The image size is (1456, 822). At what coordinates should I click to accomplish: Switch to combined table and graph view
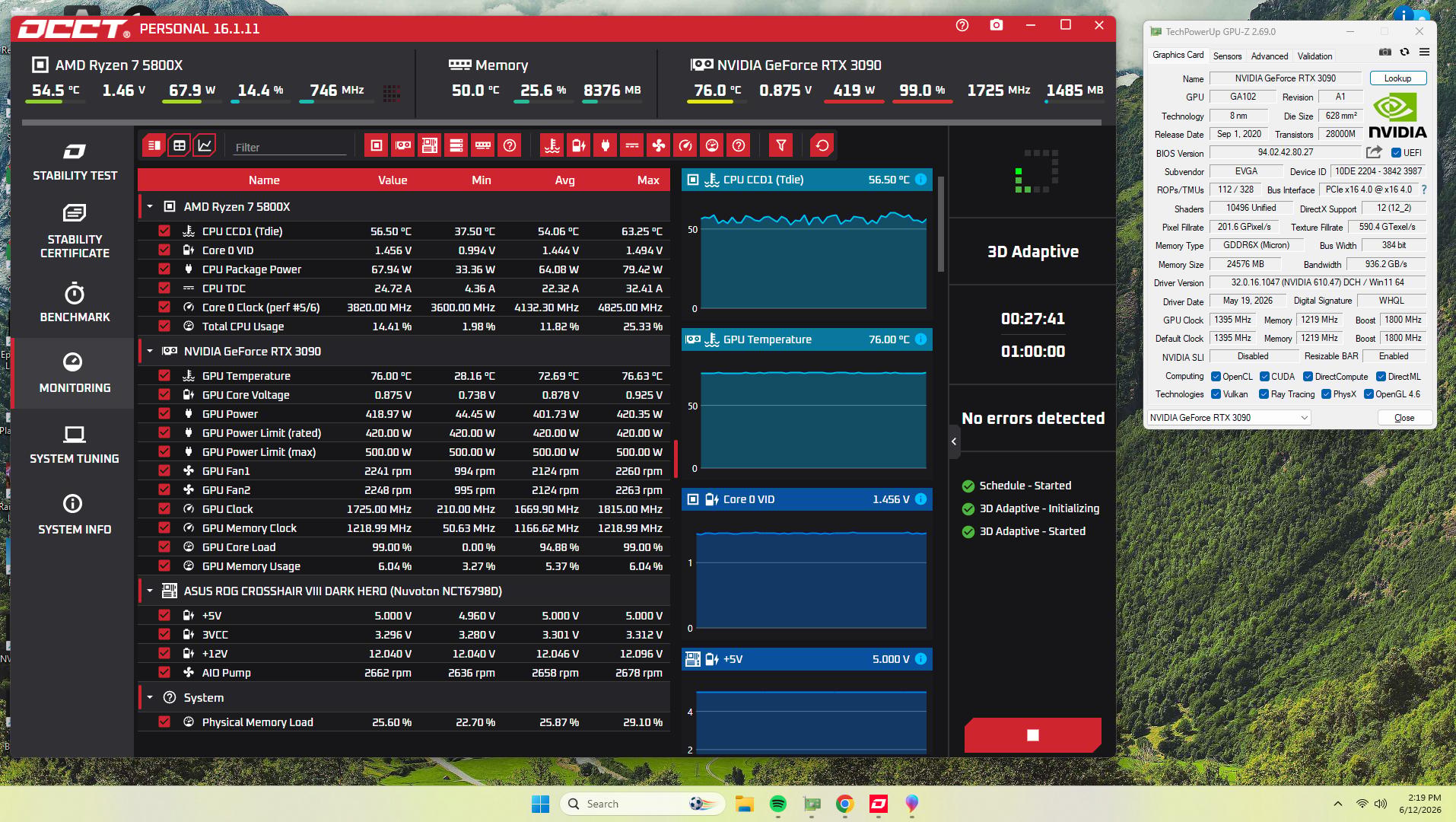click(x=154, y=145)
